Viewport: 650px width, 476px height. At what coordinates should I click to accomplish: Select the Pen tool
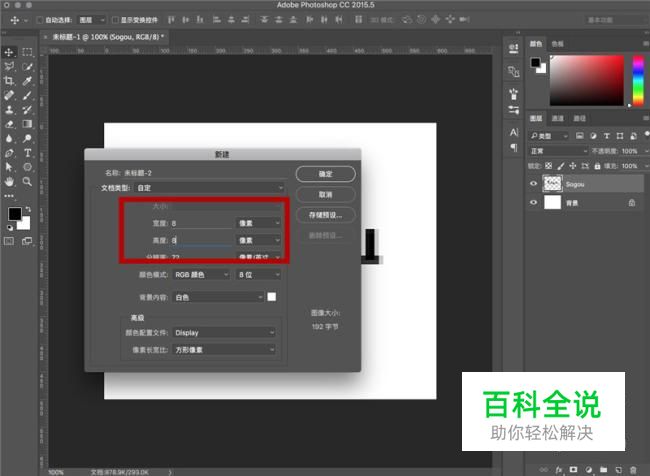click(x=9, y=153)
